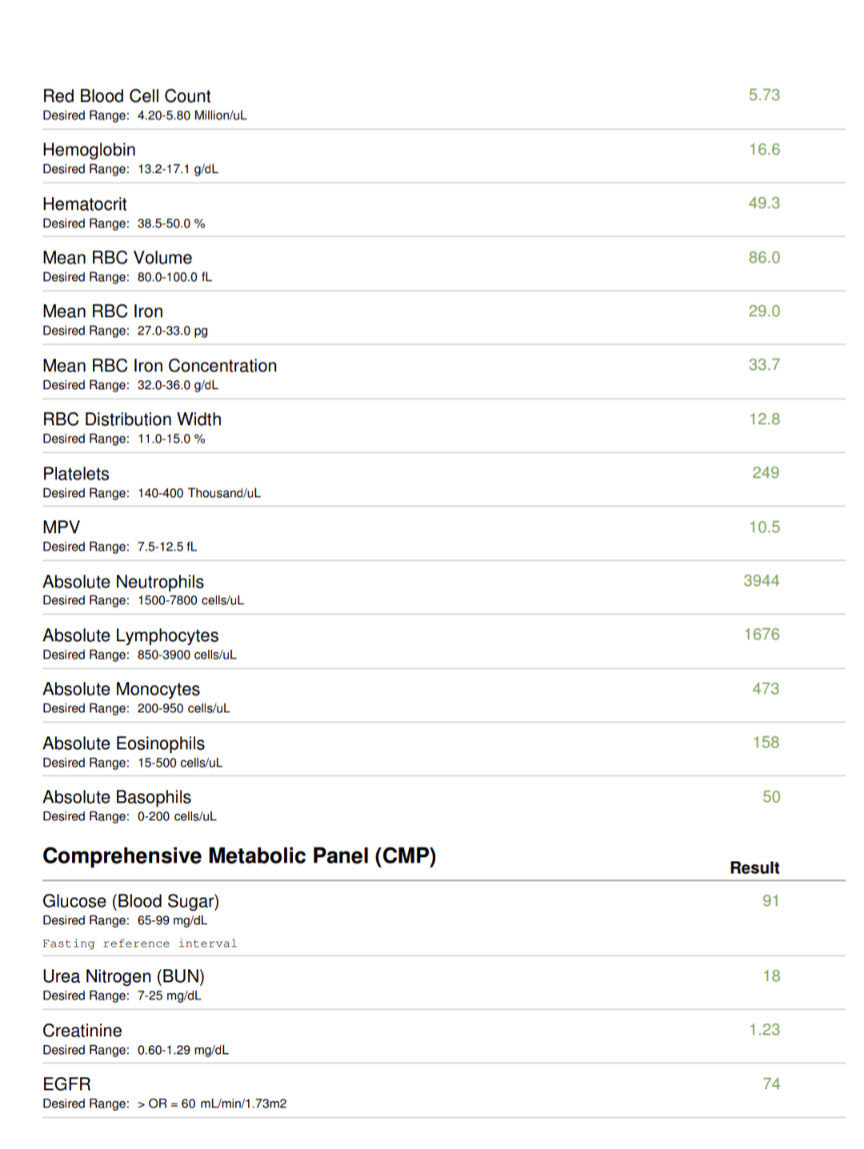Image resolution: width=864 pixels, height=1149 pixels.
Task: Select the Platelets result value 249
Action: point(765,473)
